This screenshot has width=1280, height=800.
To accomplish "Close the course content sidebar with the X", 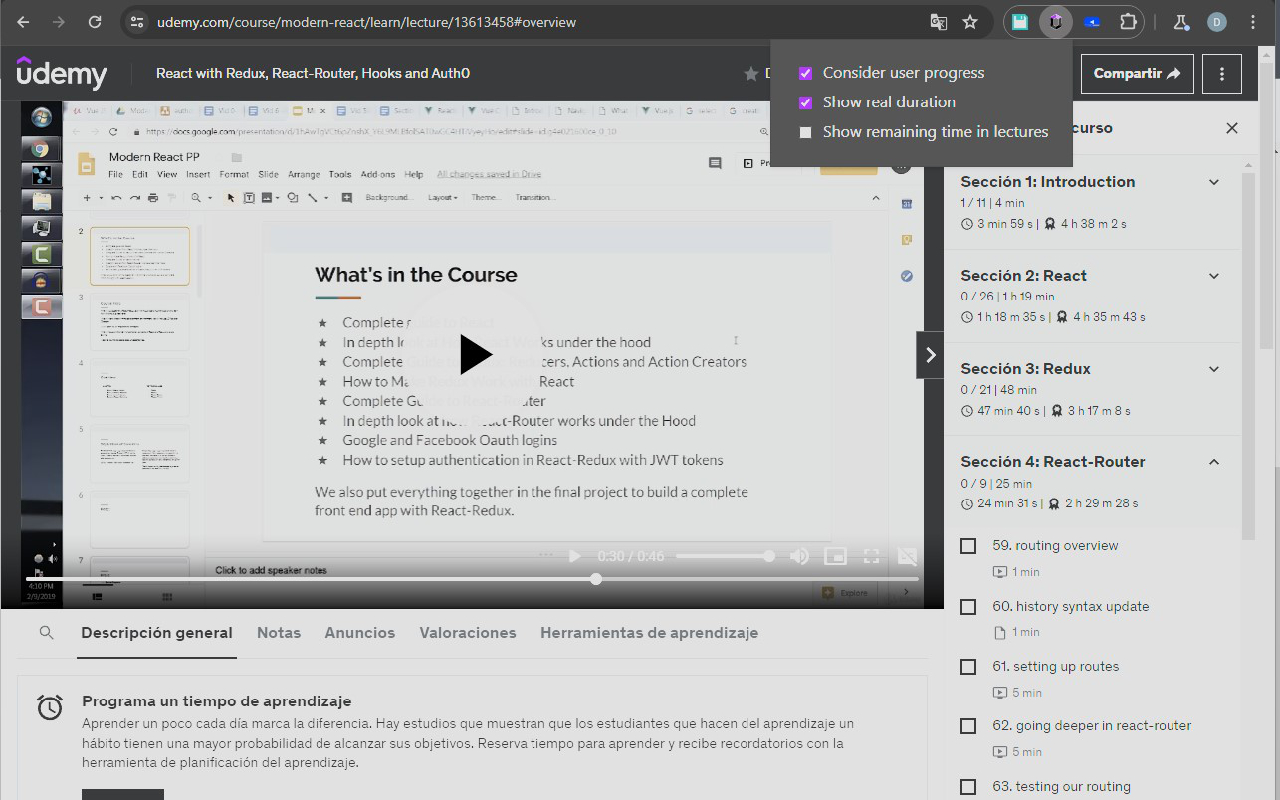I will click(1232, 128).
